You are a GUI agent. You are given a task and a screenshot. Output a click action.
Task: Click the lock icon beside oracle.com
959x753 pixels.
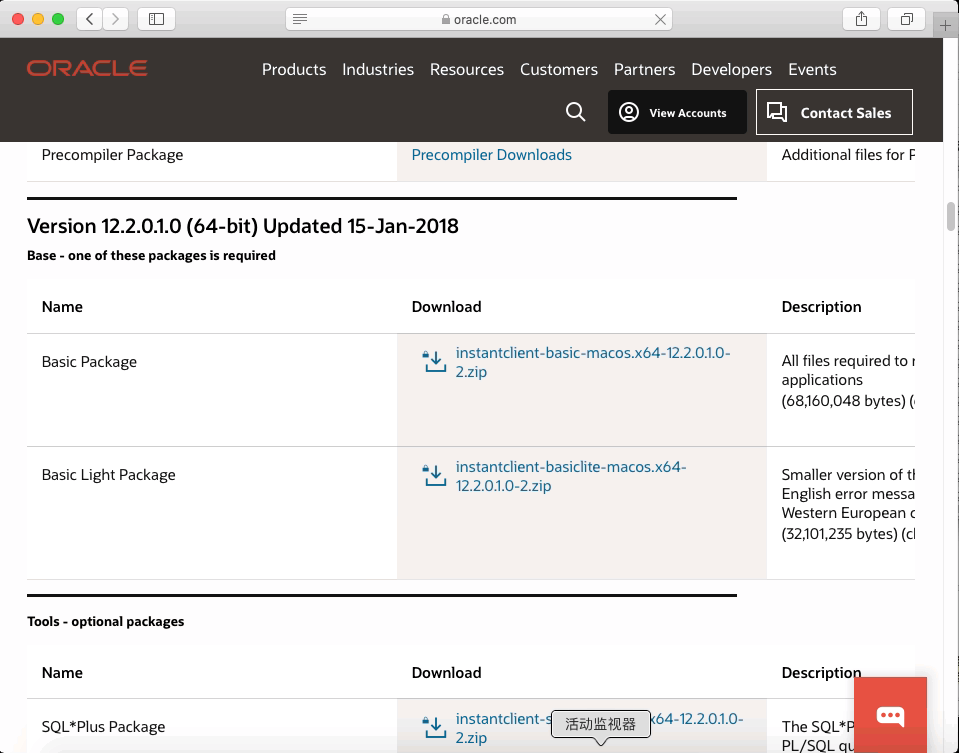446,20
